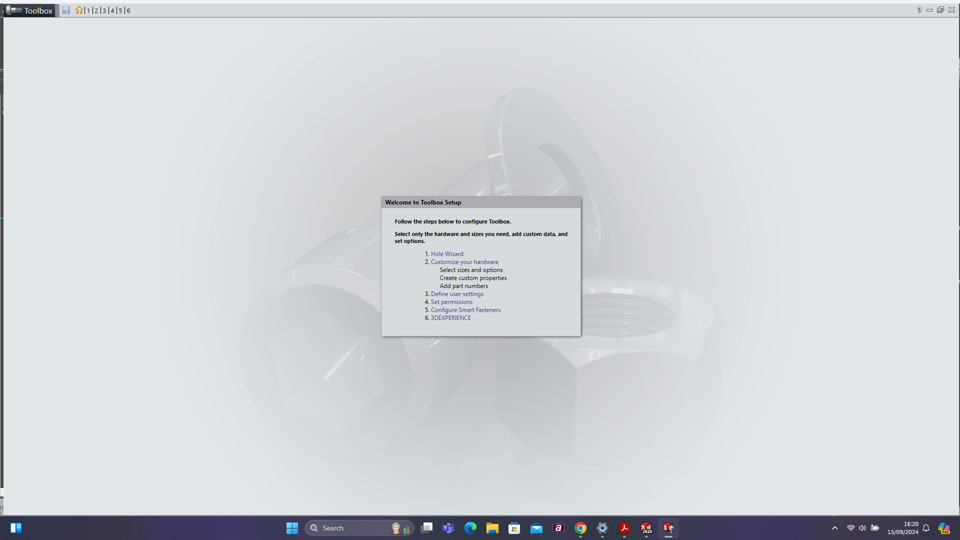
Task: Open Windows Start menu
Action: click(292, 528)
